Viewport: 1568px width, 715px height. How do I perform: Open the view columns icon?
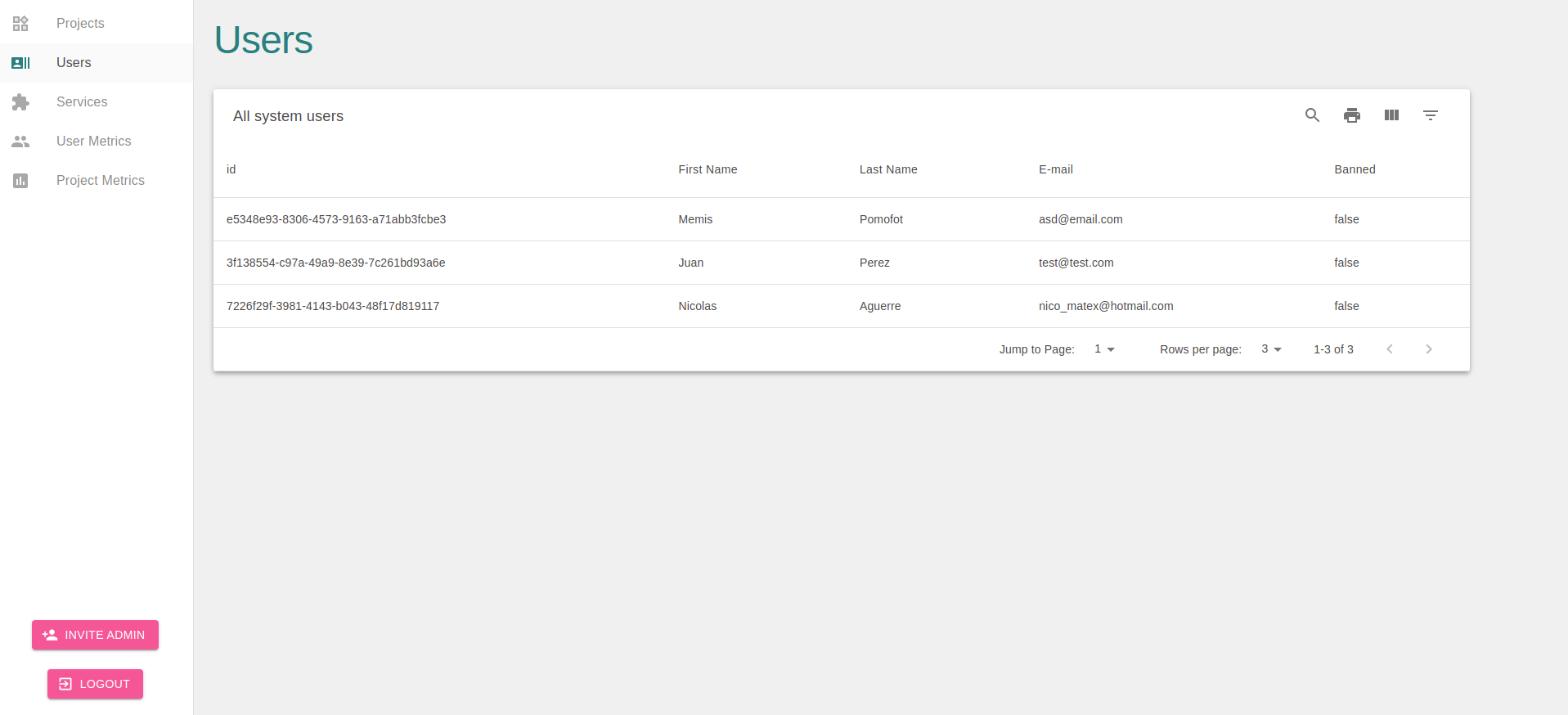coord(1391,115)
